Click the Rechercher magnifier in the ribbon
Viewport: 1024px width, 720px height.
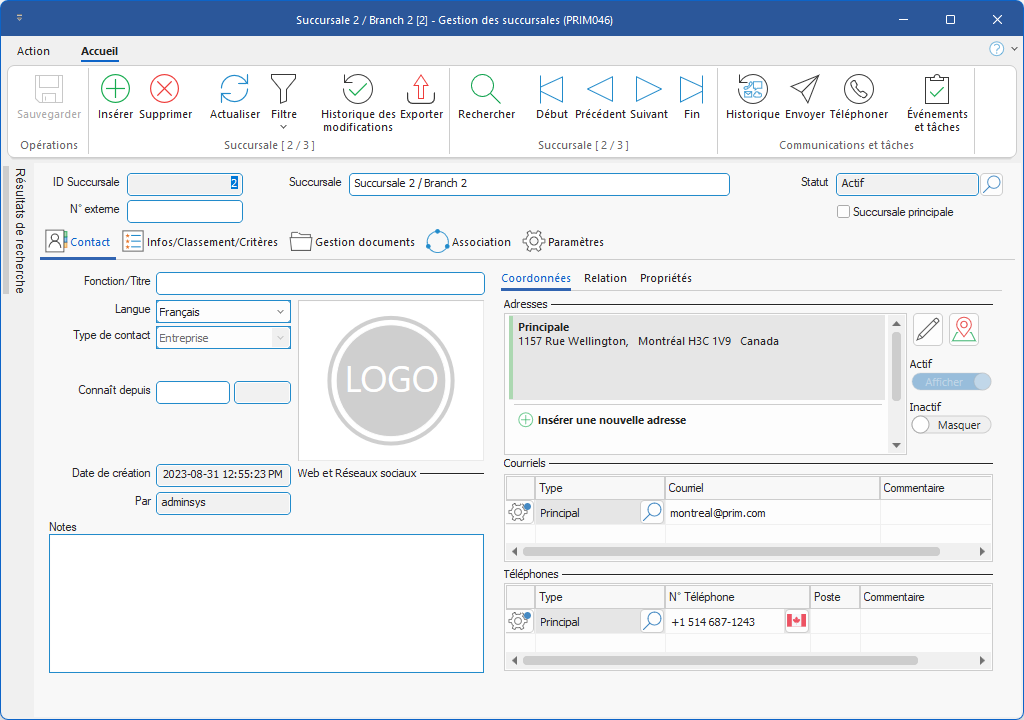[486, 89]
